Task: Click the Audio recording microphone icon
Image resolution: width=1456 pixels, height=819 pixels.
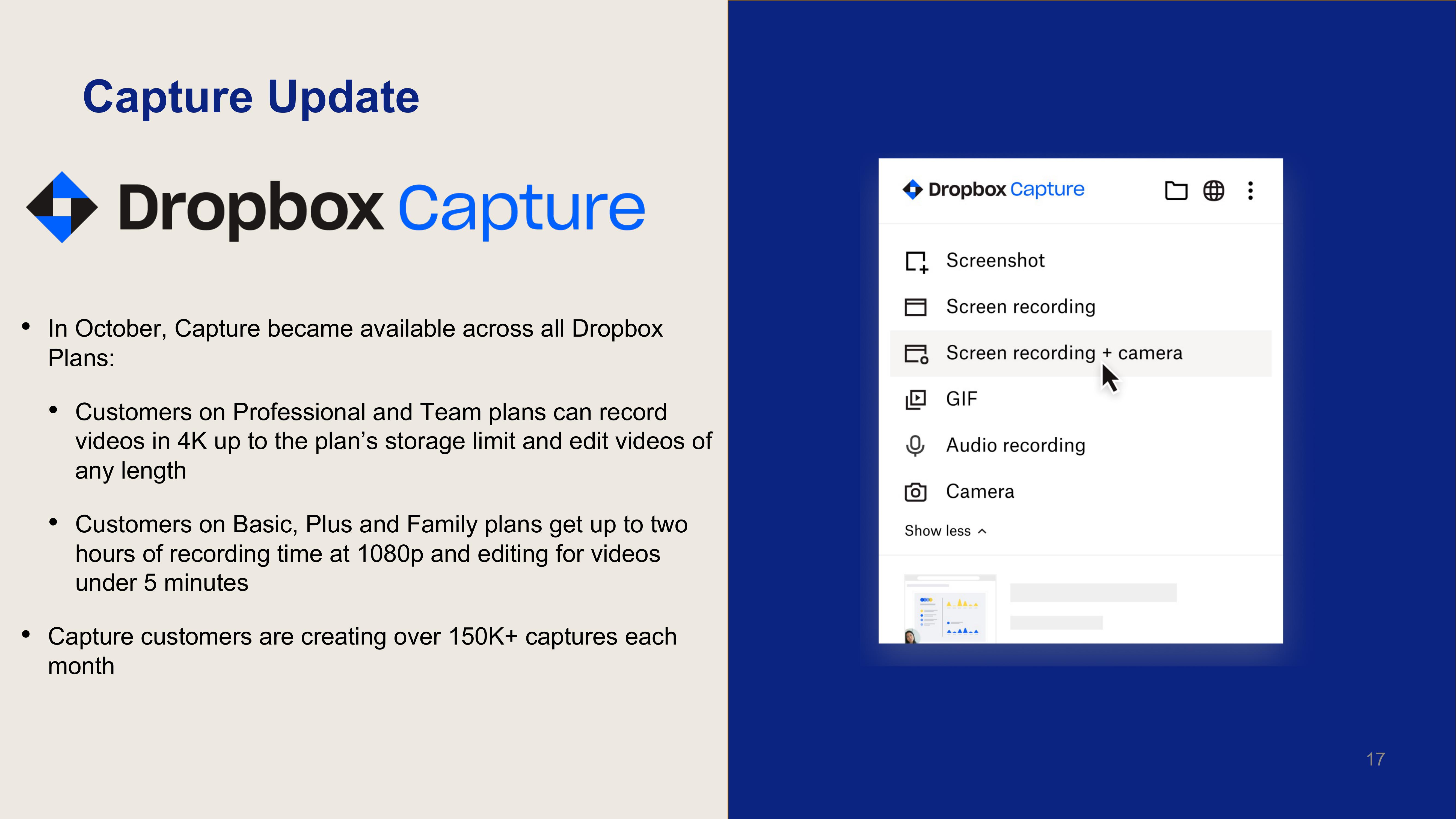Action: (x=915, y=446)
